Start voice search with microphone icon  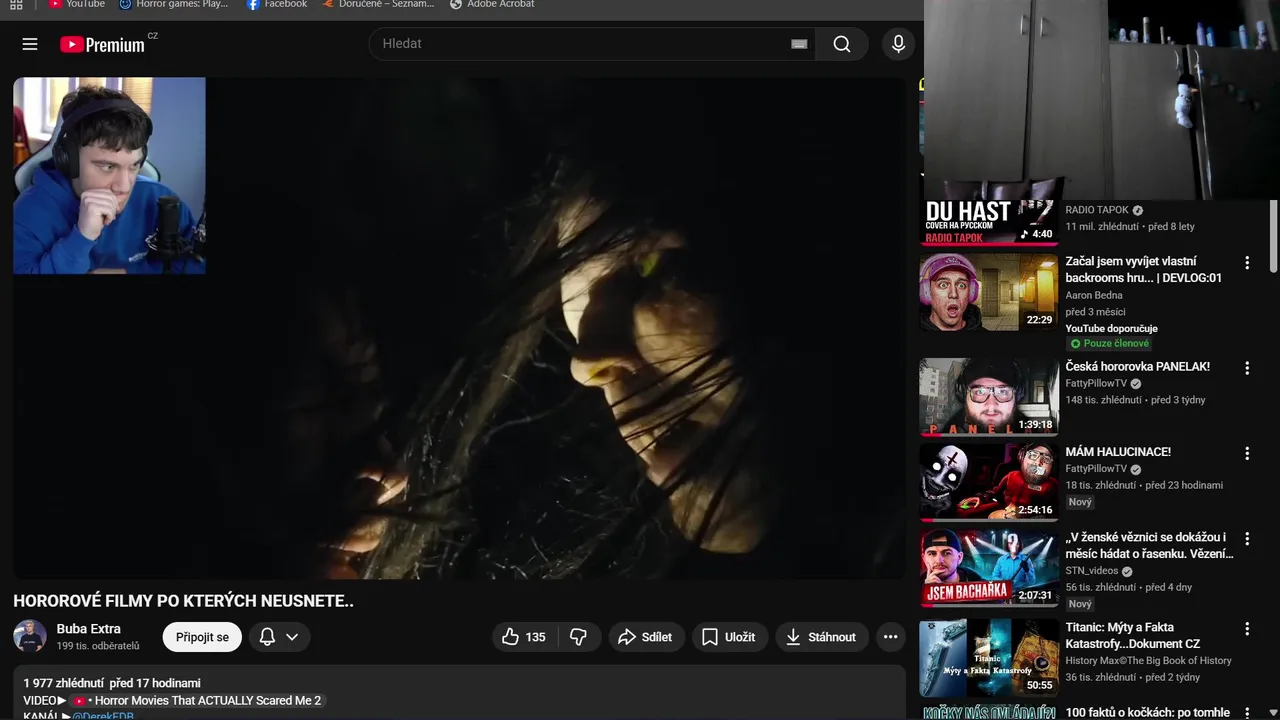click(898, 44)
